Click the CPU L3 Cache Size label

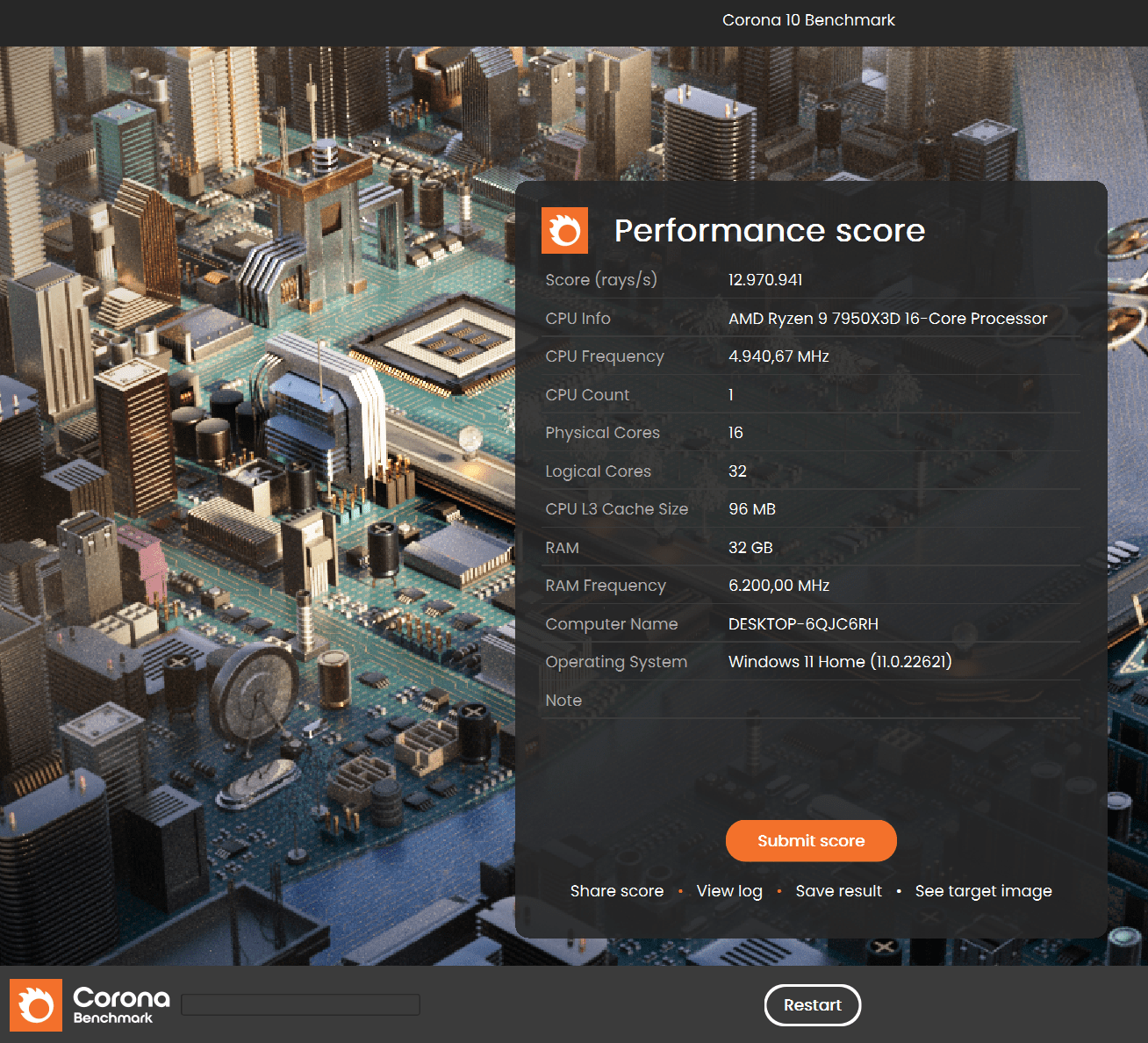[616, 509]
